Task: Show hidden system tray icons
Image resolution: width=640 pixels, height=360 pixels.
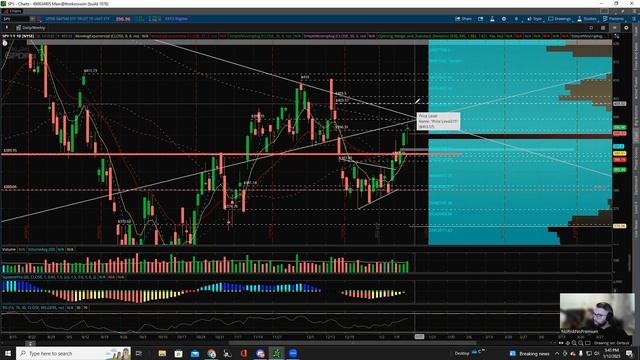Action: (x=557, y=353)
